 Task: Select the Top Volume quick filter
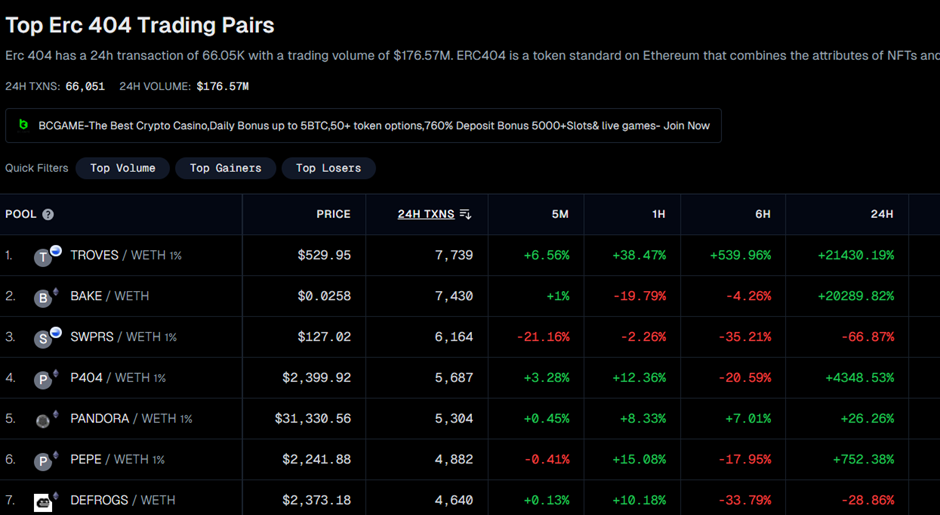point(123,168)
